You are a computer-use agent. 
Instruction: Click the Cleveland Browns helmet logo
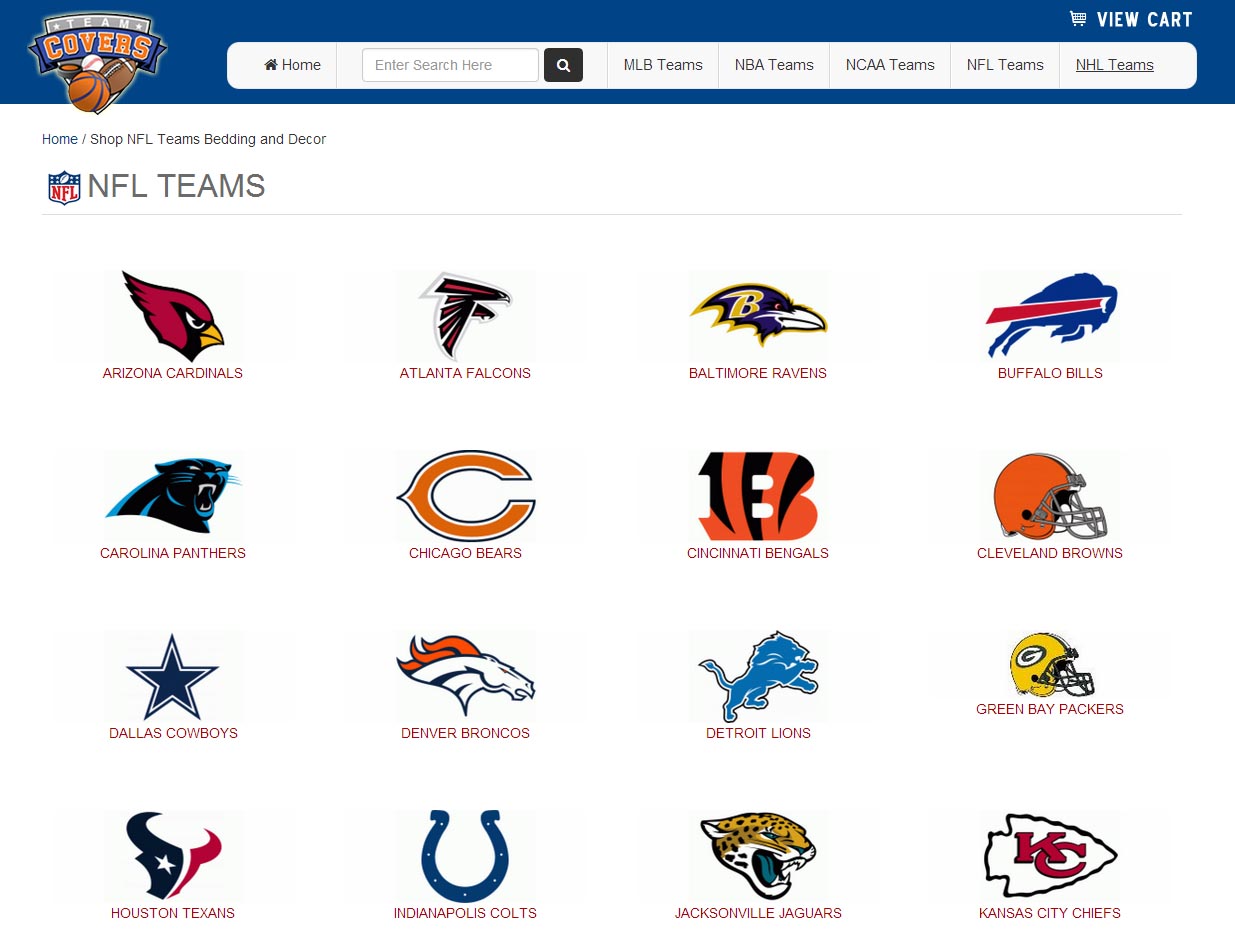[1049, 496]
